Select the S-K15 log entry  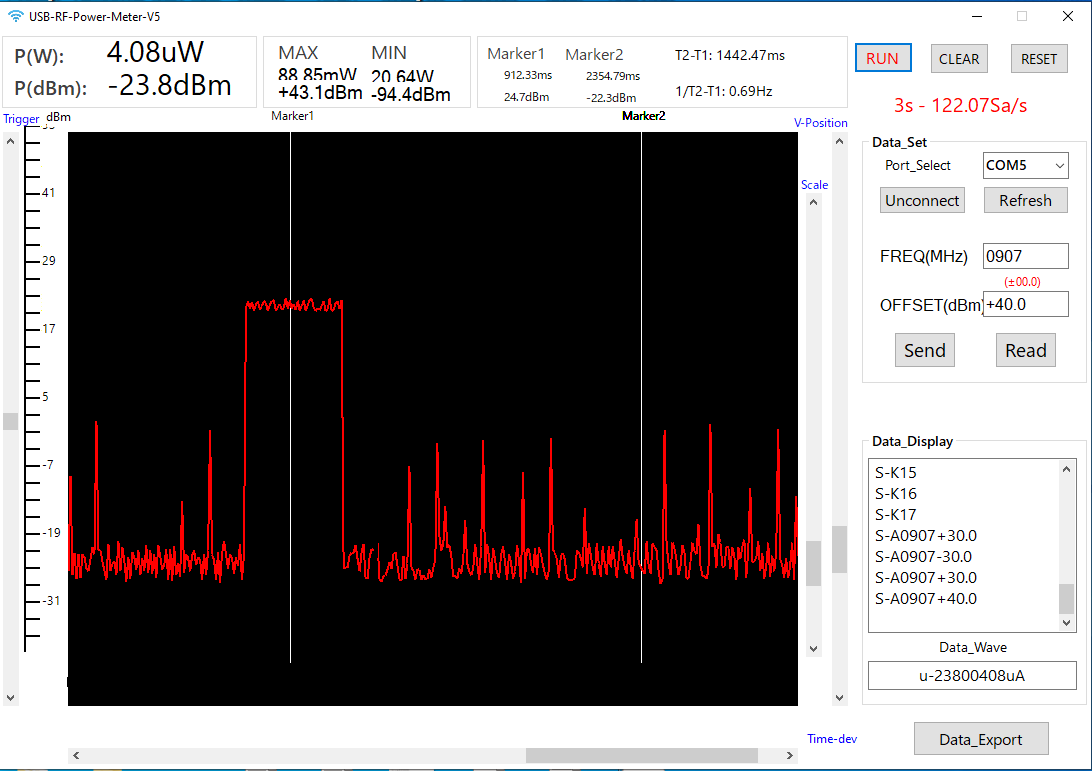point(896,473)
